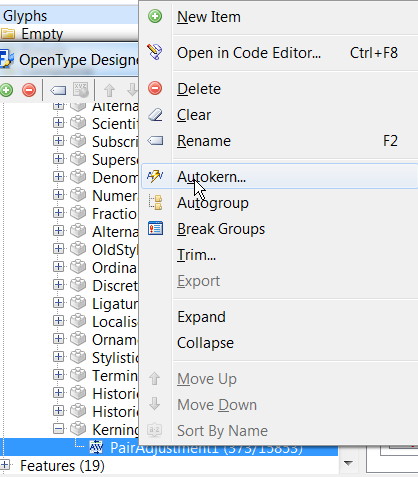Choose Trim... from the context menu
Screen dimensions: 418x477
[x=196, y=255]
